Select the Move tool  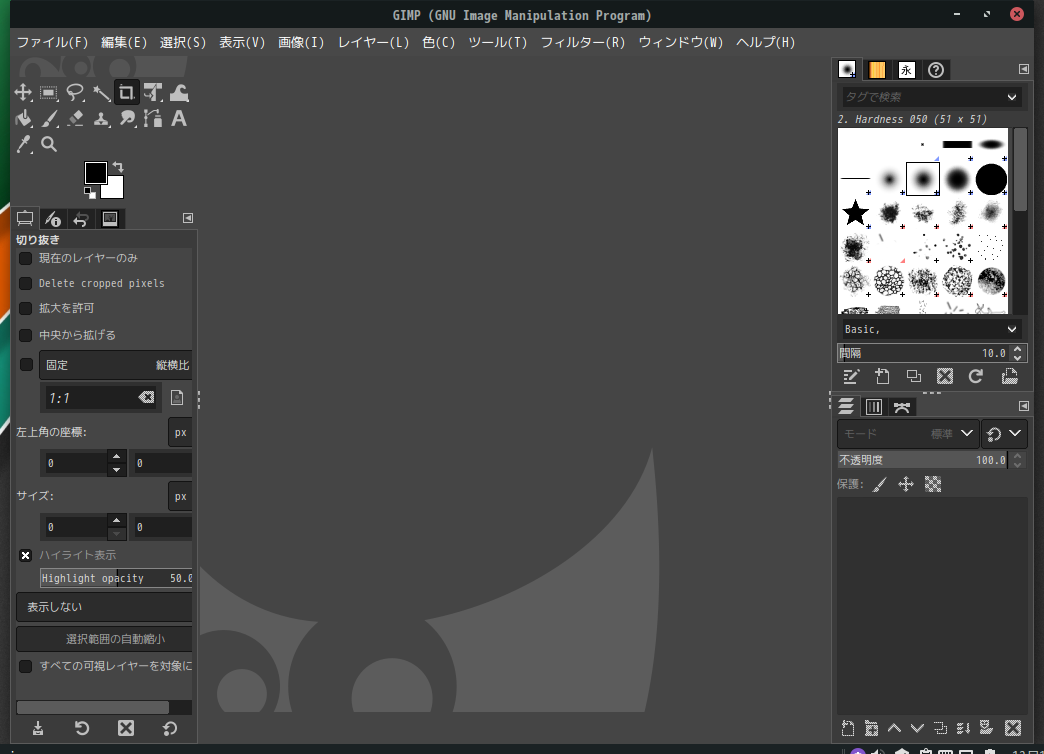[x=23, y=93]
